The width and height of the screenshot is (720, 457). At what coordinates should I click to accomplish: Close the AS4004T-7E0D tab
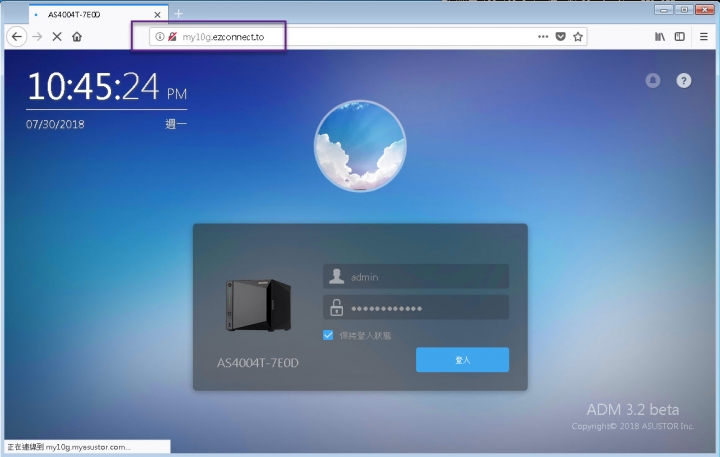pos(158,15)
